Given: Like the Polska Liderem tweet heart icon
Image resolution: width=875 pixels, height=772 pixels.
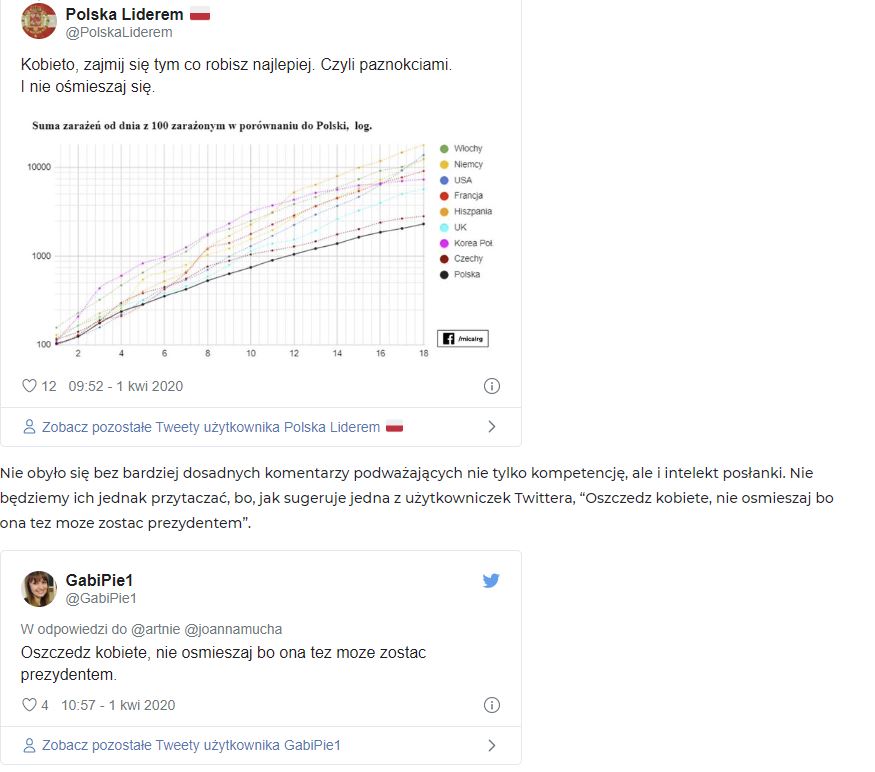Looking at the screenshot, I should click(29, 386).
